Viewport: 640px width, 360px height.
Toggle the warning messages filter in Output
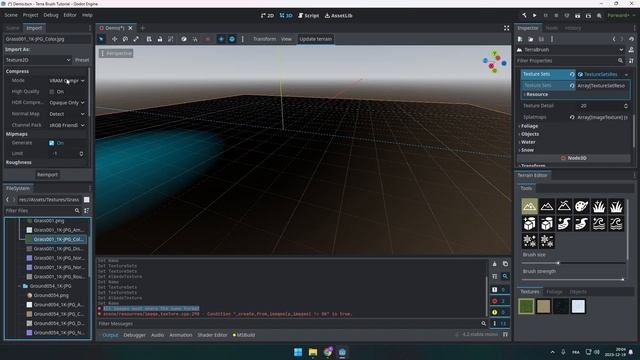pos(499,312)
